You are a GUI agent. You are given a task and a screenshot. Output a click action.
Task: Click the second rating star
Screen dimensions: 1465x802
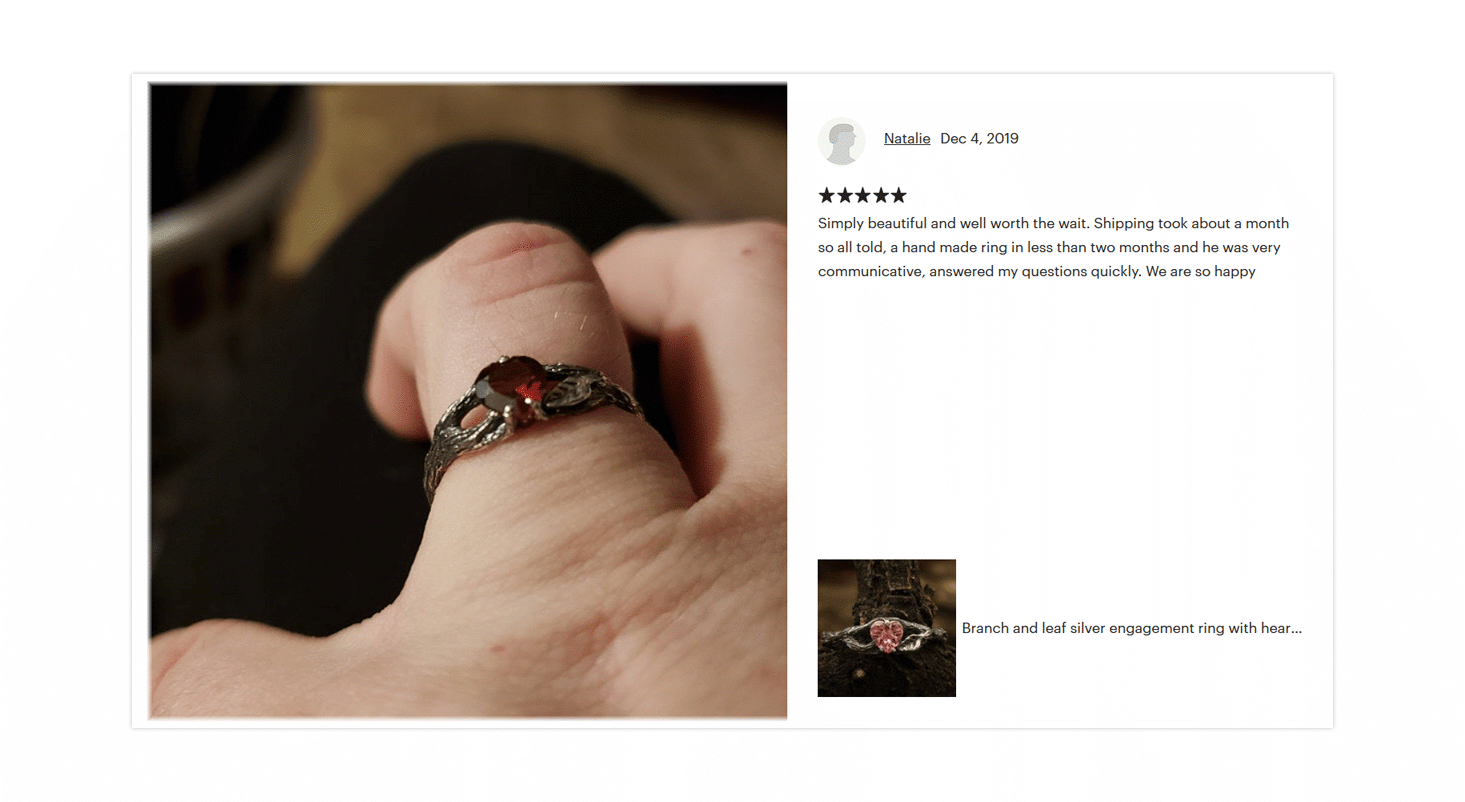click(845, 195)
